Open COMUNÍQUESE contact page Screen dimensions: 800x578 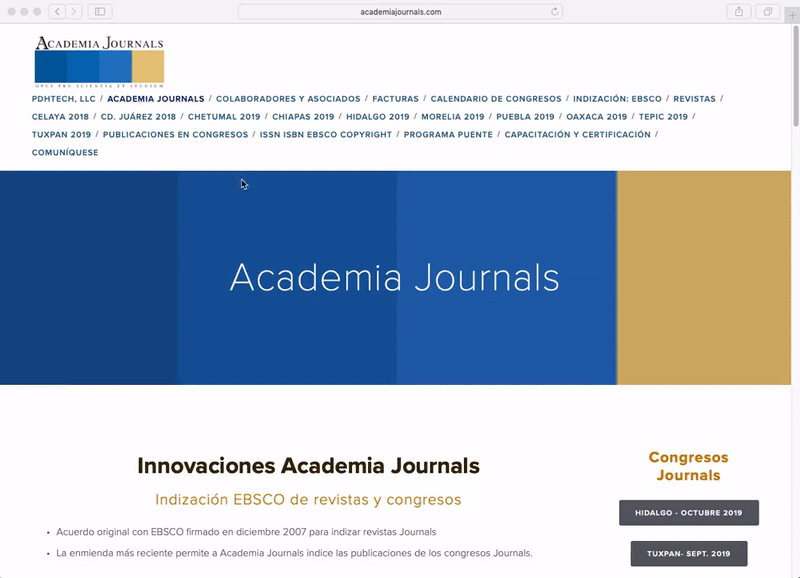[x=65, y=153]
